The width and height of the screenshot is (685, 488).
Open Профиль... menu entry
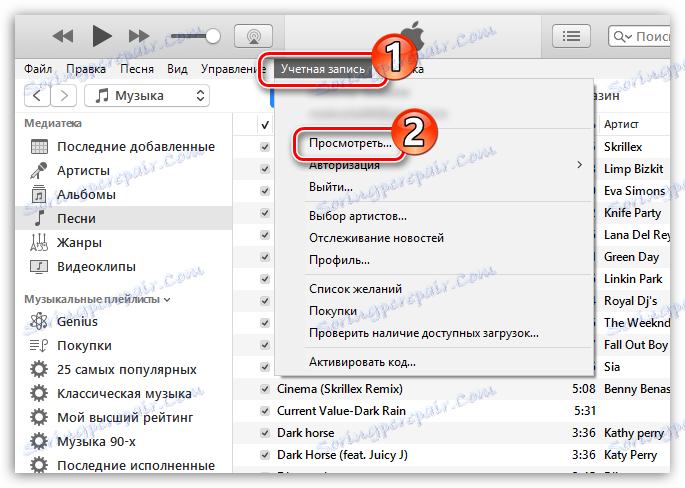coord(339,260)
